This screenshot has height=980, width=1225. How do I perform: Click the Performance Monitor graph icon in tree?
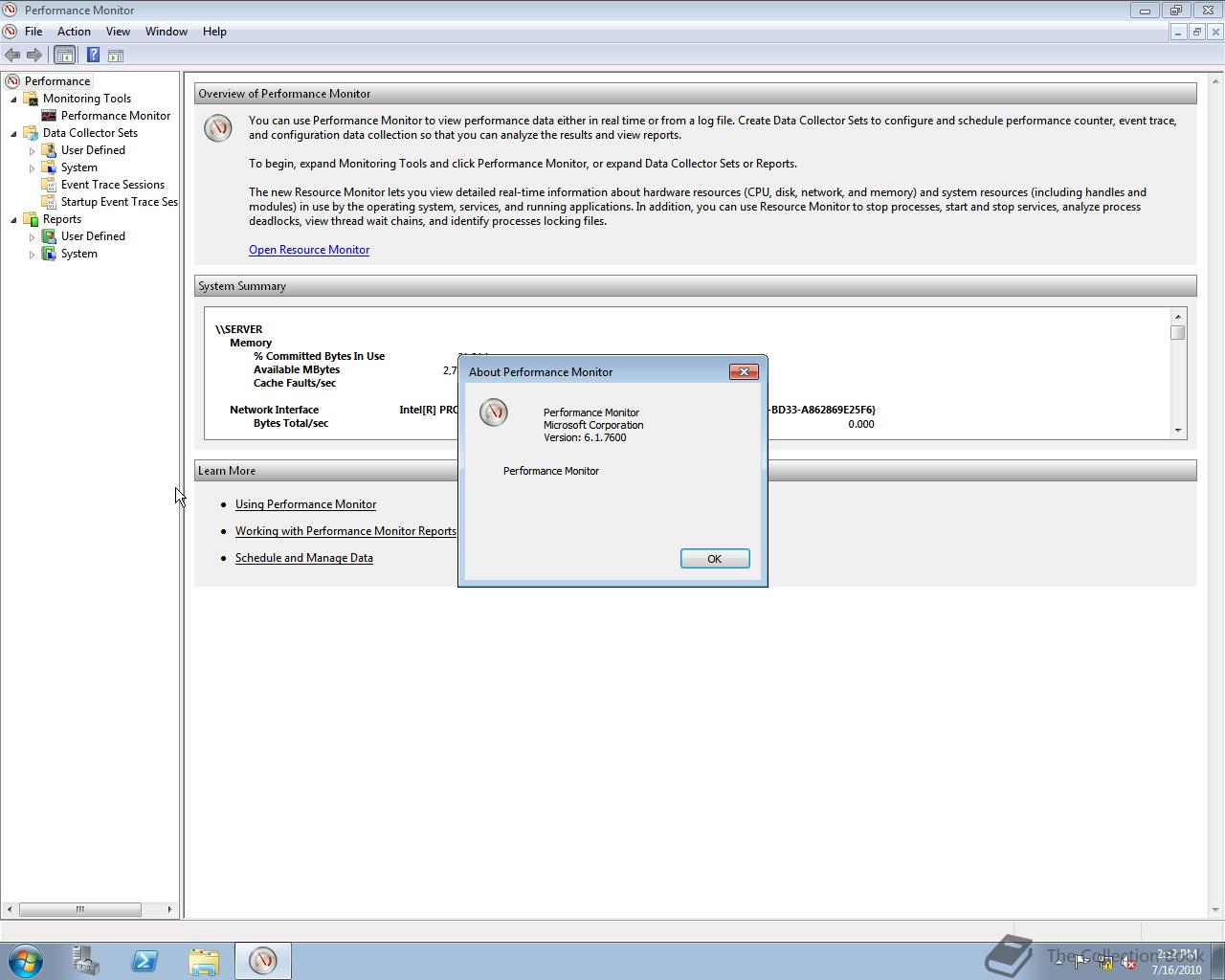[x=49, y=116]
